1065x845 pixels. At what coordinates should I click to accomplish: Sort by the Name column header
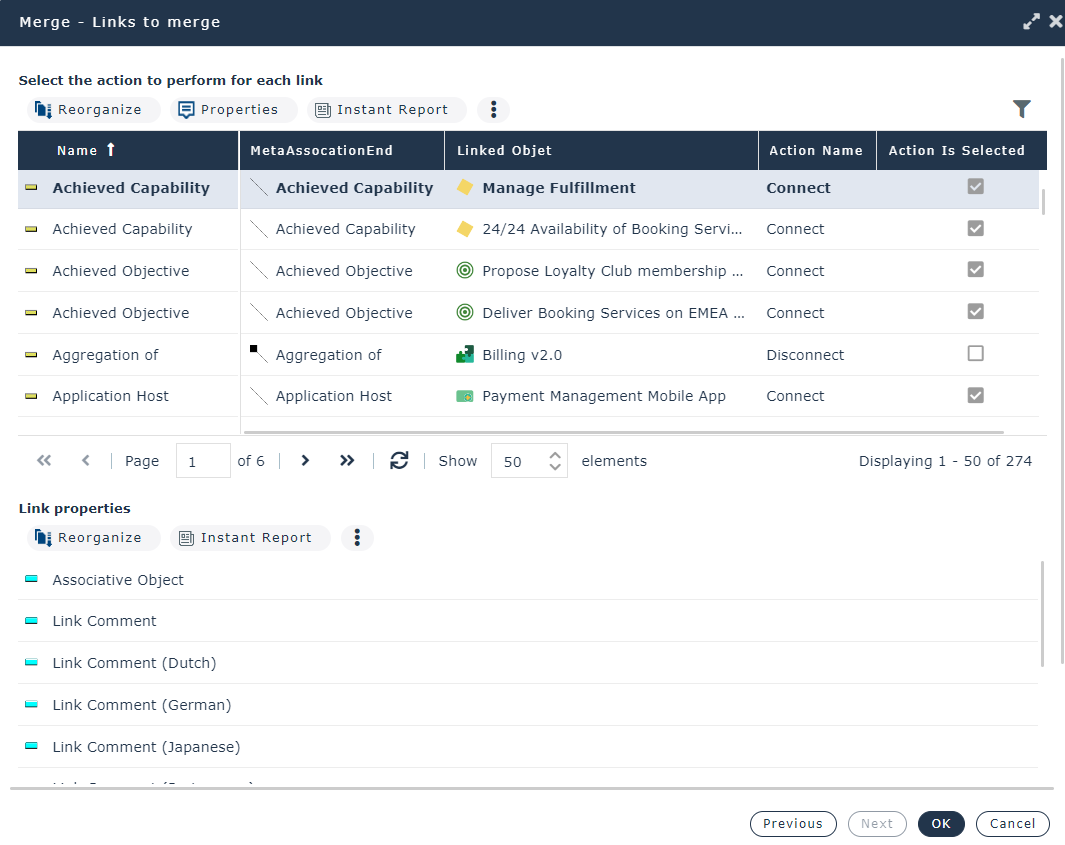coord(78,151)
